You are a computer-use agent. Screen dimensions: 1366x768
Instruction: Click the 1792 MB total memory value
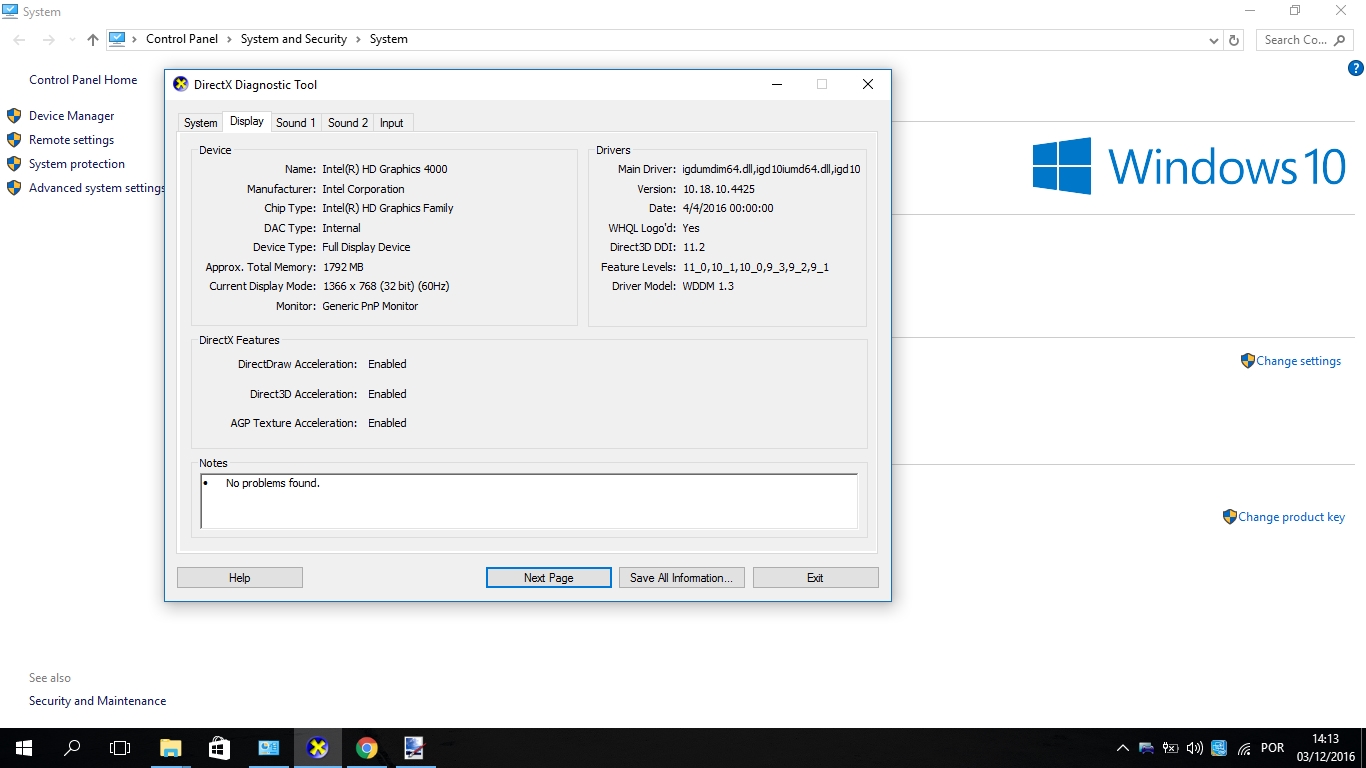click(x=343, y=267)
